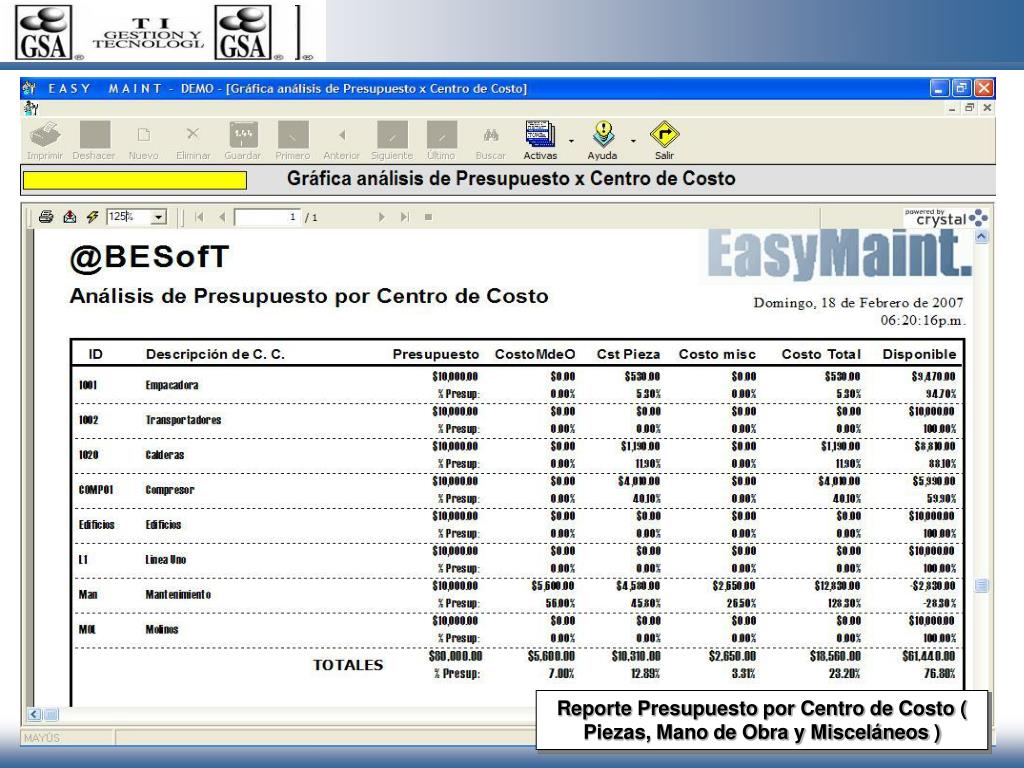Click the Guardar toolbar icon
The height and width of the screenshot is (768, 1024).
(243, 135)
